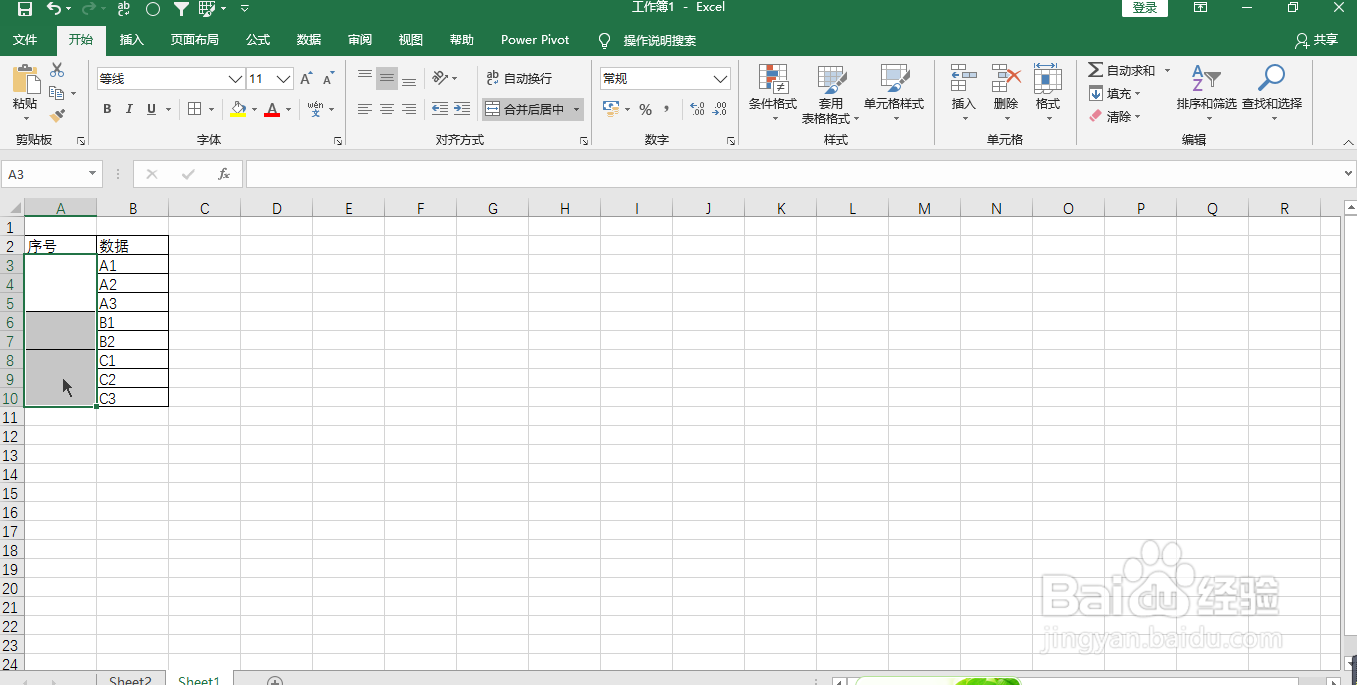This screenshot has width=1357, height=685.
Task: Open the Insert Function fx dialog
Action: 224,174
